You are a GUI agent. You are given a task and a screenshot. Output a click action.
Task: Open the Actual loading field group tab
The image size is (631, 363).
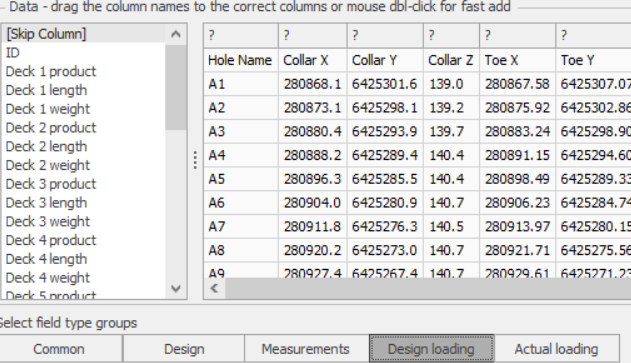coord(557,349)
